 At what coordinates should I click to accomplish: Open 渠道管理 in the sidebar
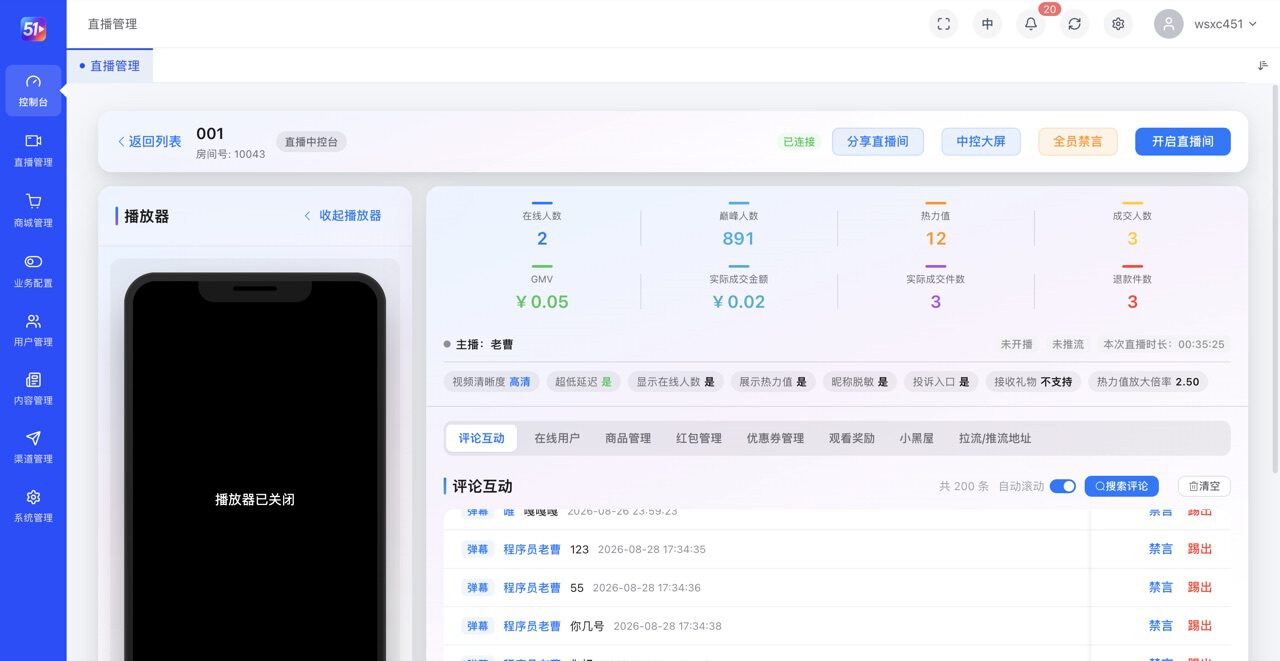(x=33, y=446)
